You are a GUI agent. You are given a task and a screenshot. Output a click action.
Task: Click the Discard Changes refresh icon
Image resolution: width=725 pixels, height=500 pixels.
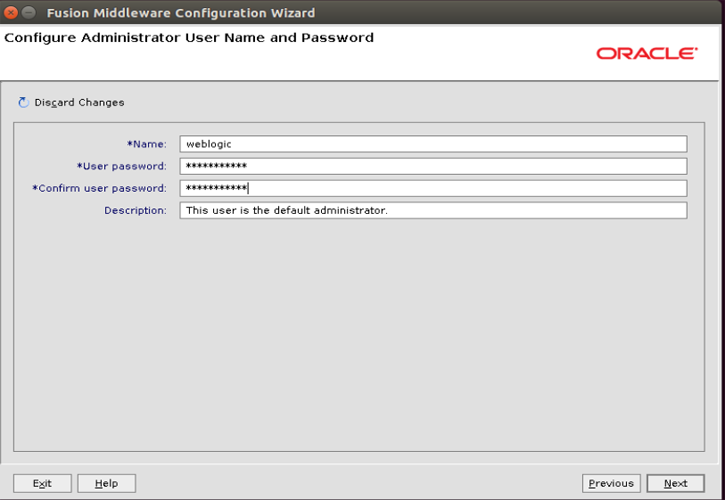pyautogui.click(x=23, y=102)
